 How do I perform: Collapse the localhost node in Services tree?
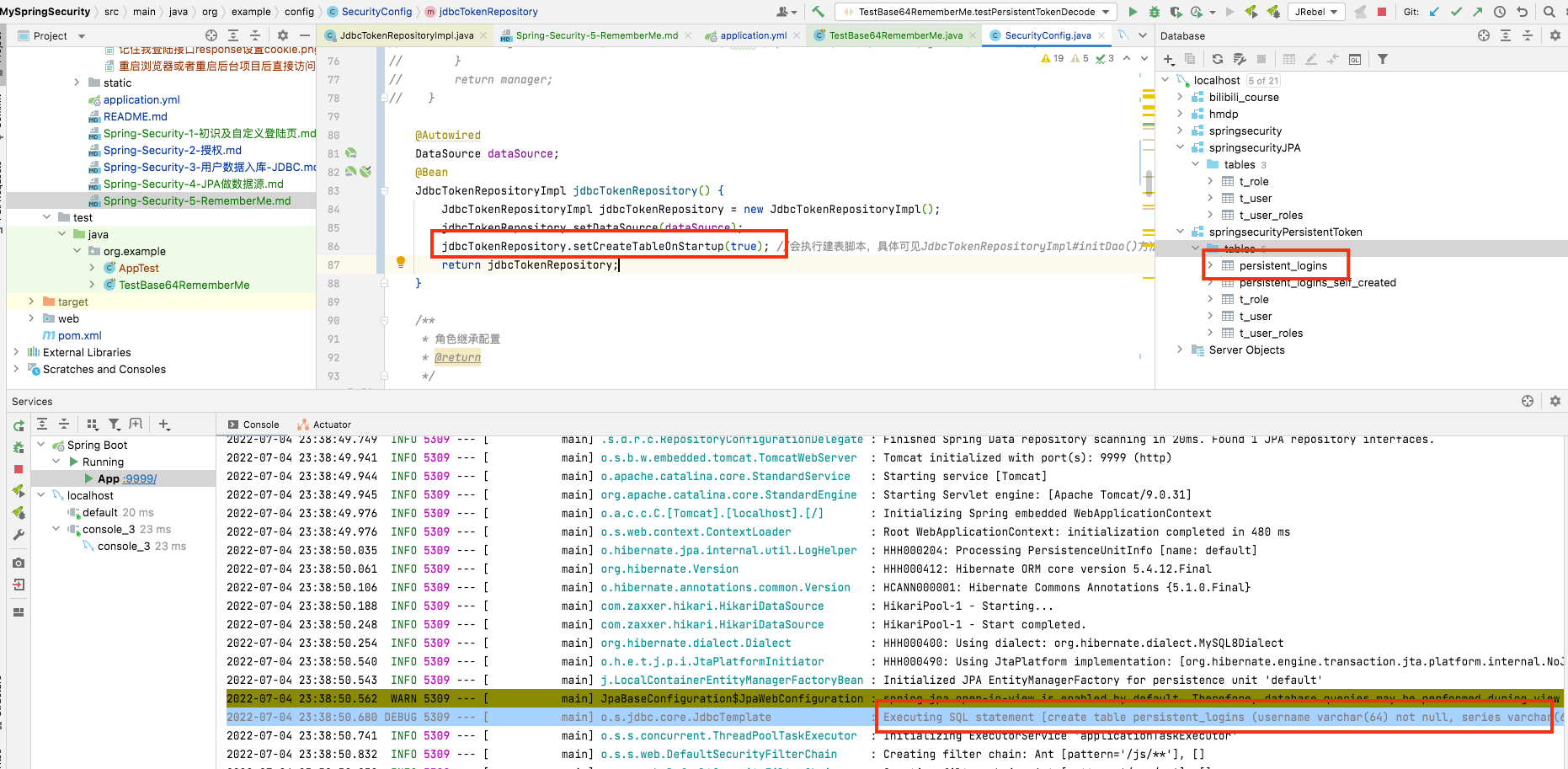pos(40,494)
